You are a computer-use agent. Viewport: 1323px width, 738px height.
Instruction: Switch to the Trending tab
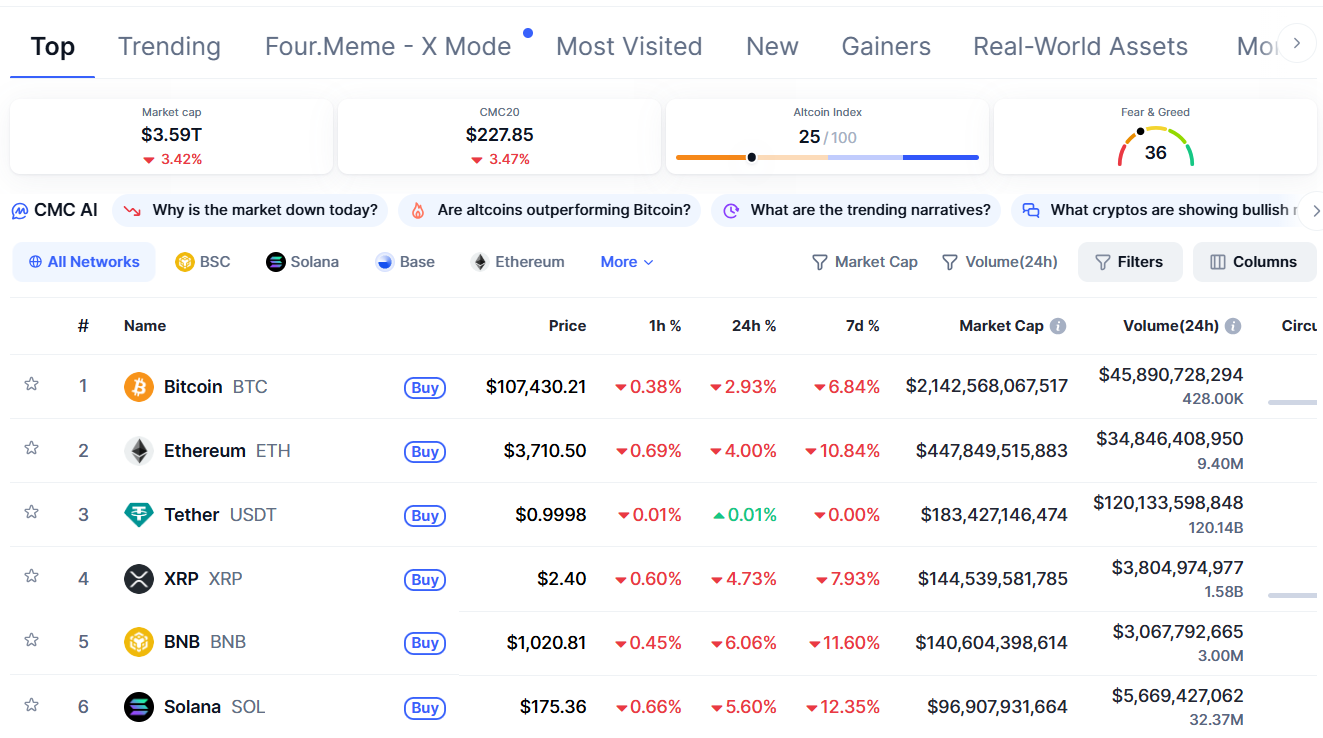point(169,47)
